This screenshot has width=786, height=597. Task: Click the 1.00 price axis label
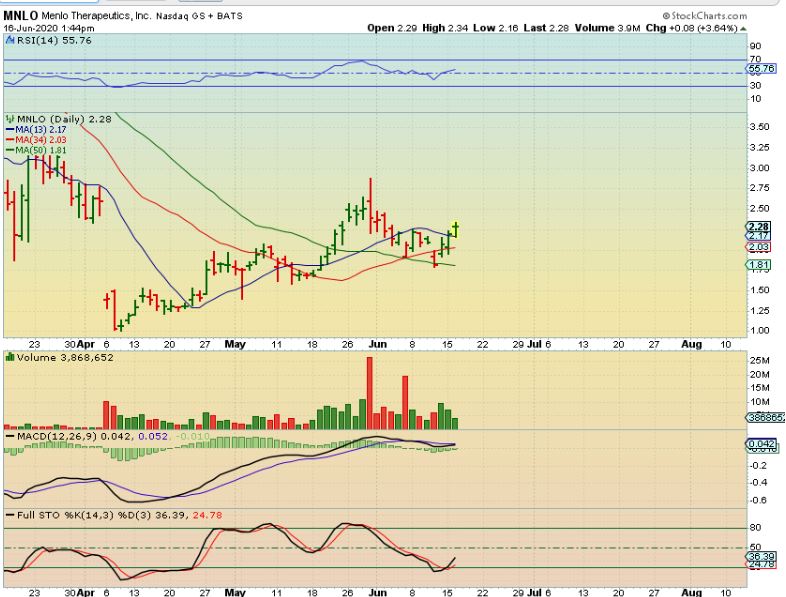759,330
